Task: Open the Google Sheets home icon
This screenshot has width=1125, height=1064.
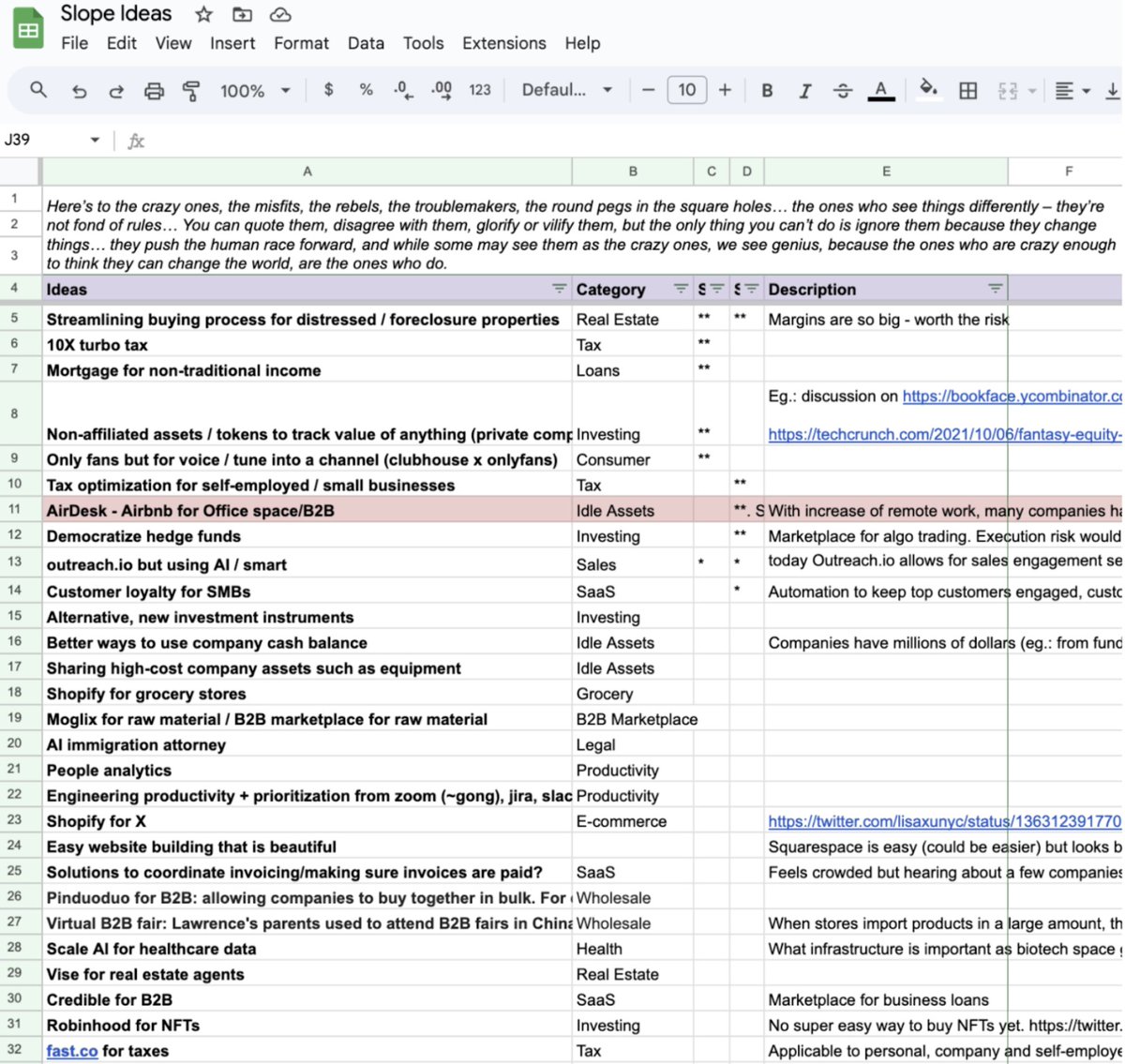Action: point(28,29)
